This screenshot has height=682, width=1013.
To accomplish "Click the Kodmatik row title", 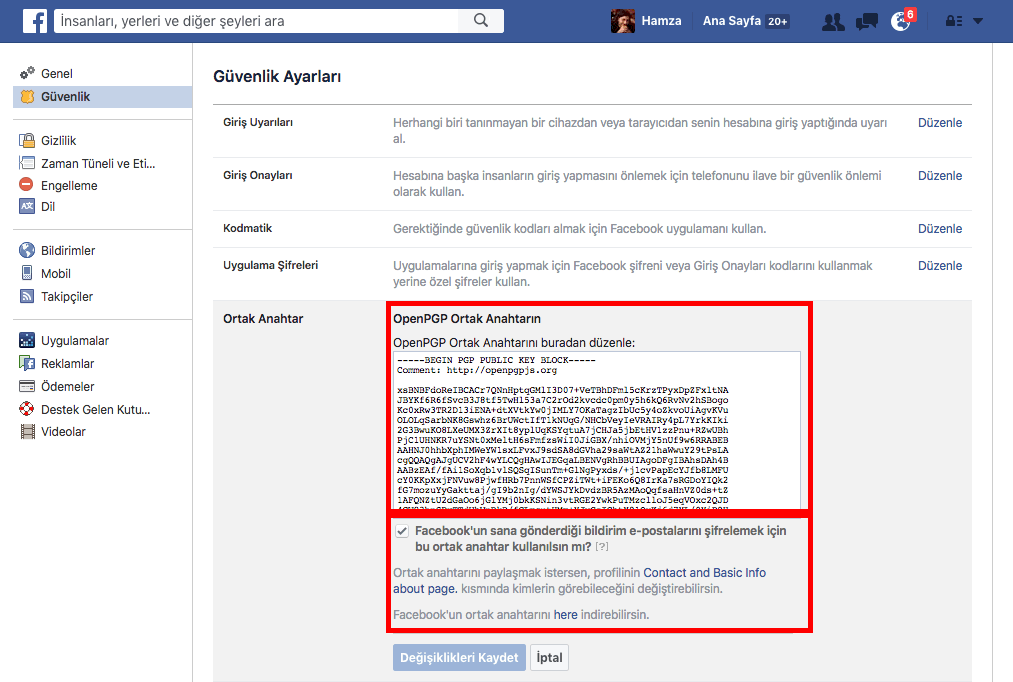I will (247, 228).
